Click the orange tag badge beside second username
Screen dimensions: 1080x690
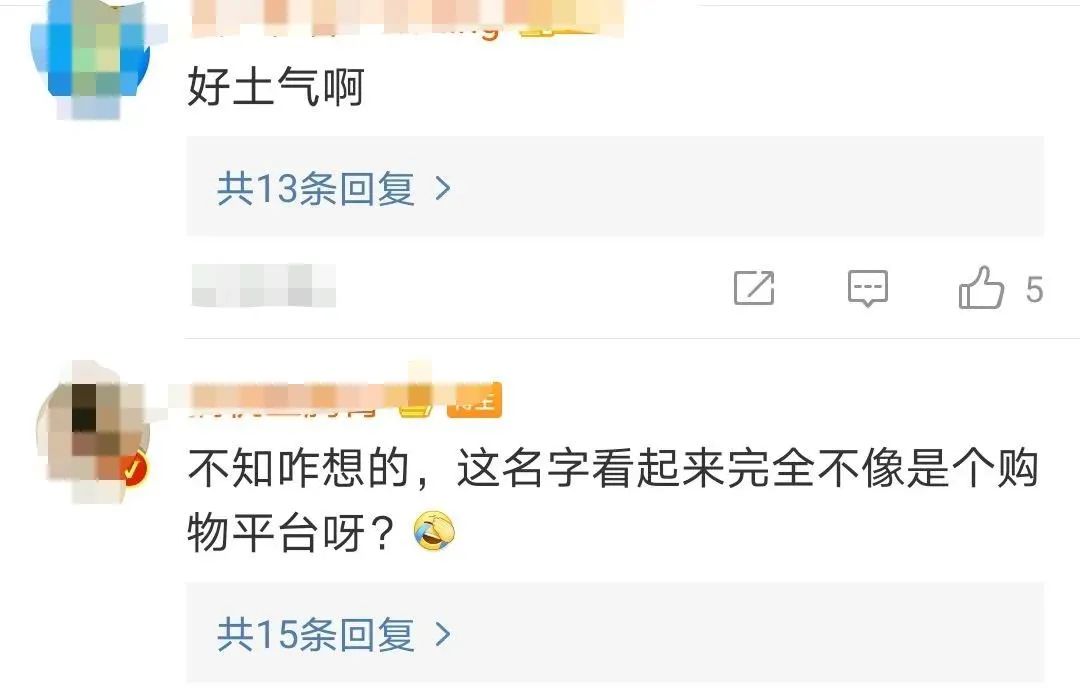(474, 399)
